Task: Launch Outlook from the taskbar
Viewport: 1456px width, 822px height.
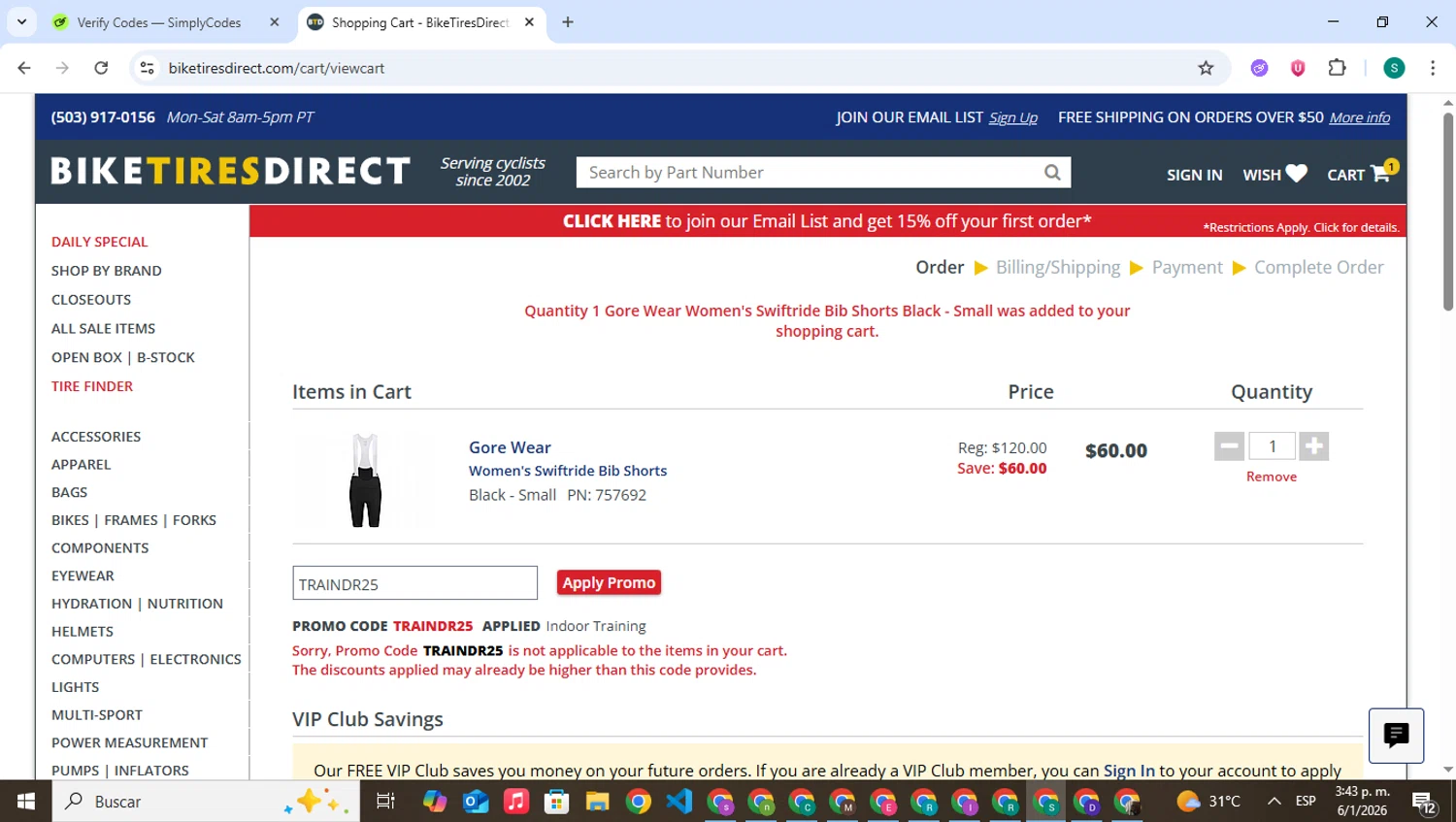Action: 476,802
